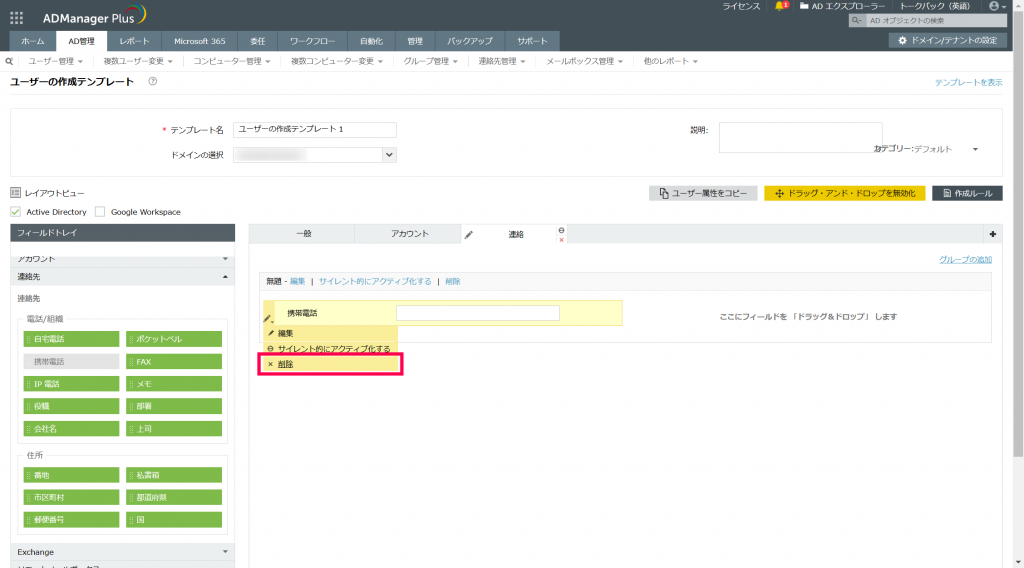Screen dimensions: 1024x568
Task: Go to the ホーム tab
Action: 33,41
